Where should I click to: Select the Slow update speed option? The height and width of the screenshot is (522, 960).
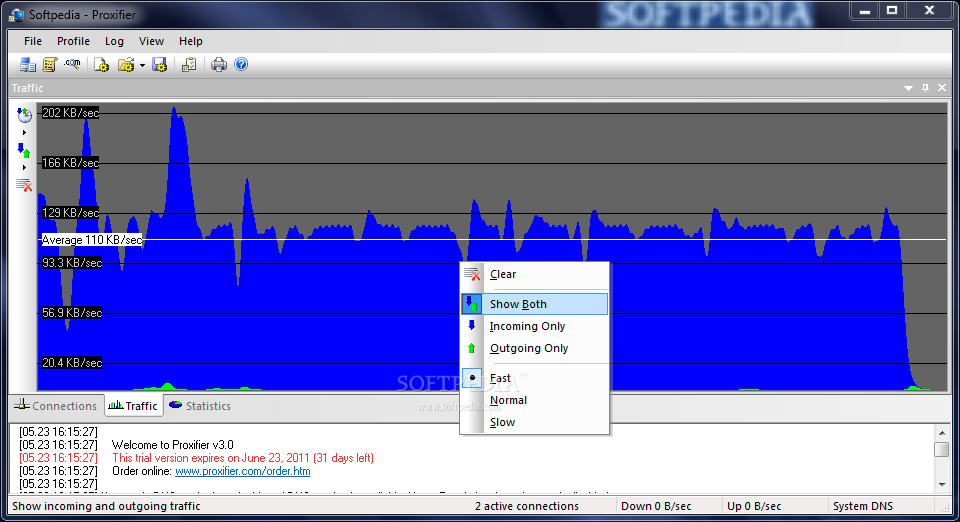pyautogui.click(x=534, y=422)
